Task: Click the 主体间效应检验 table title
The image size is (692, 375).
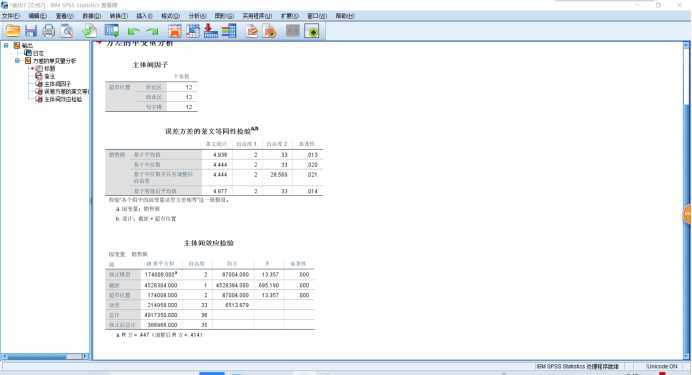Action: click(208, 243)
